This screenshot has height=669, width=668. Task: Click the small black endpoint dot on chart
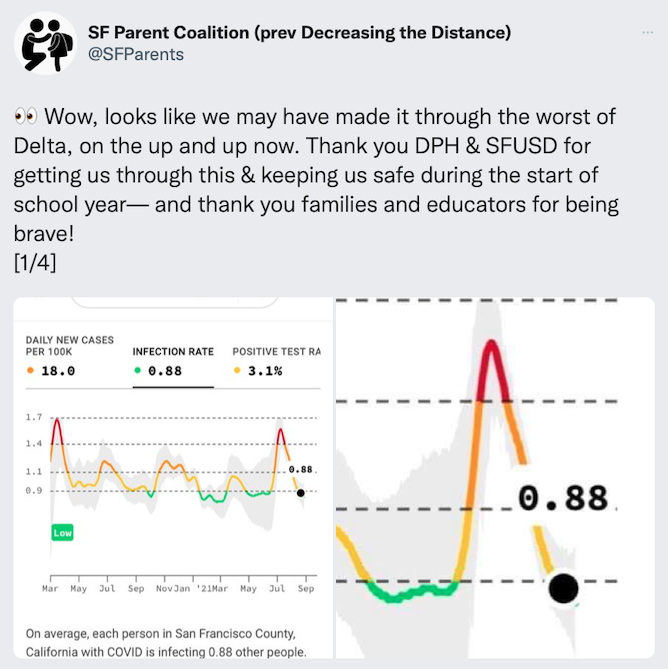click(x=301, y=493)
